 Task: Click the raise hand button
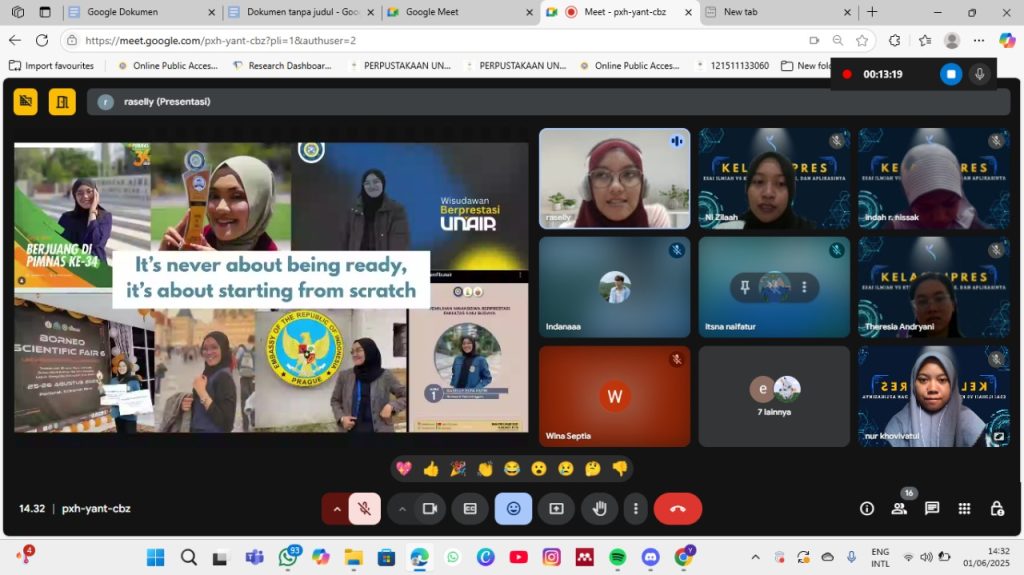599,509
